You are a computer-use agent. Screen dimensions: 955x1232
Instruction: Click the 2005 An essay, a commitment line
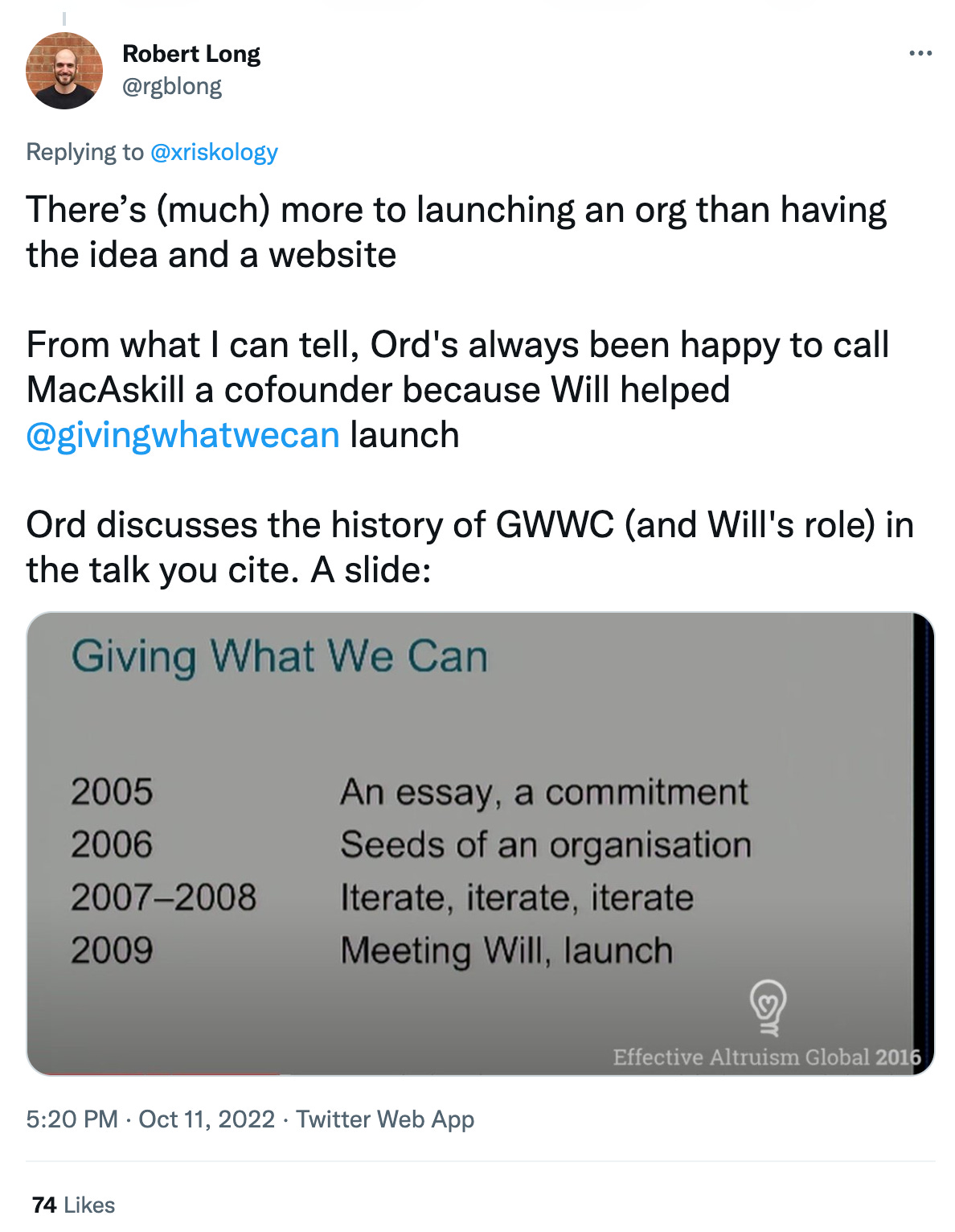click(410, 792)
